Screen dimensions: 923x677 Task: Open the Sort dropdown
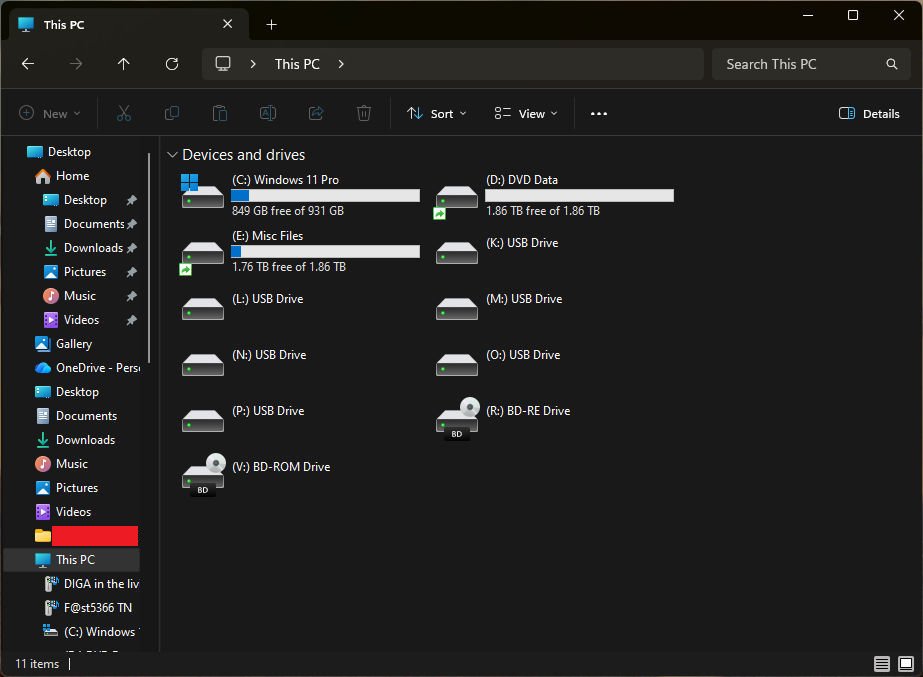437,114
